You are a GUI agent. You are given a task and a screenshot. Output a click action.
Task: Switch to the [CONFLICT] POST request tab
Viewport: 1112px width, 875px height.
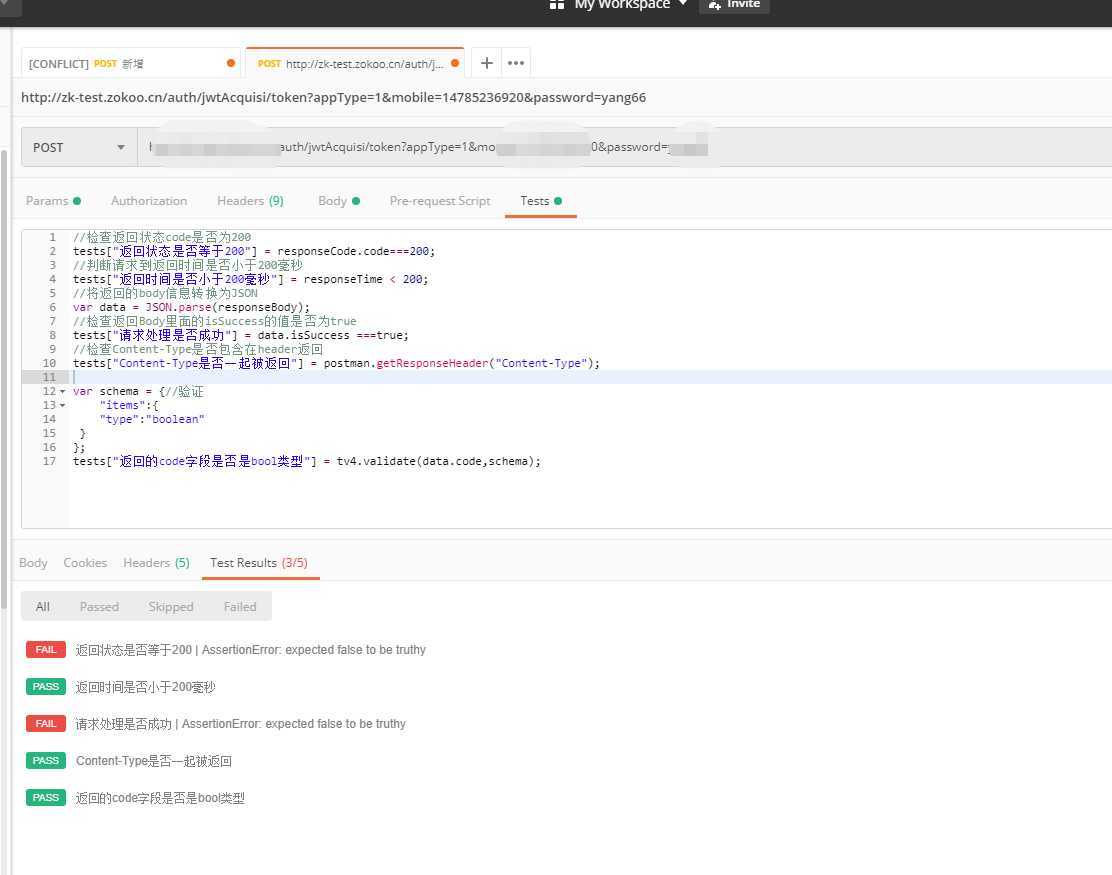point(131,64)
